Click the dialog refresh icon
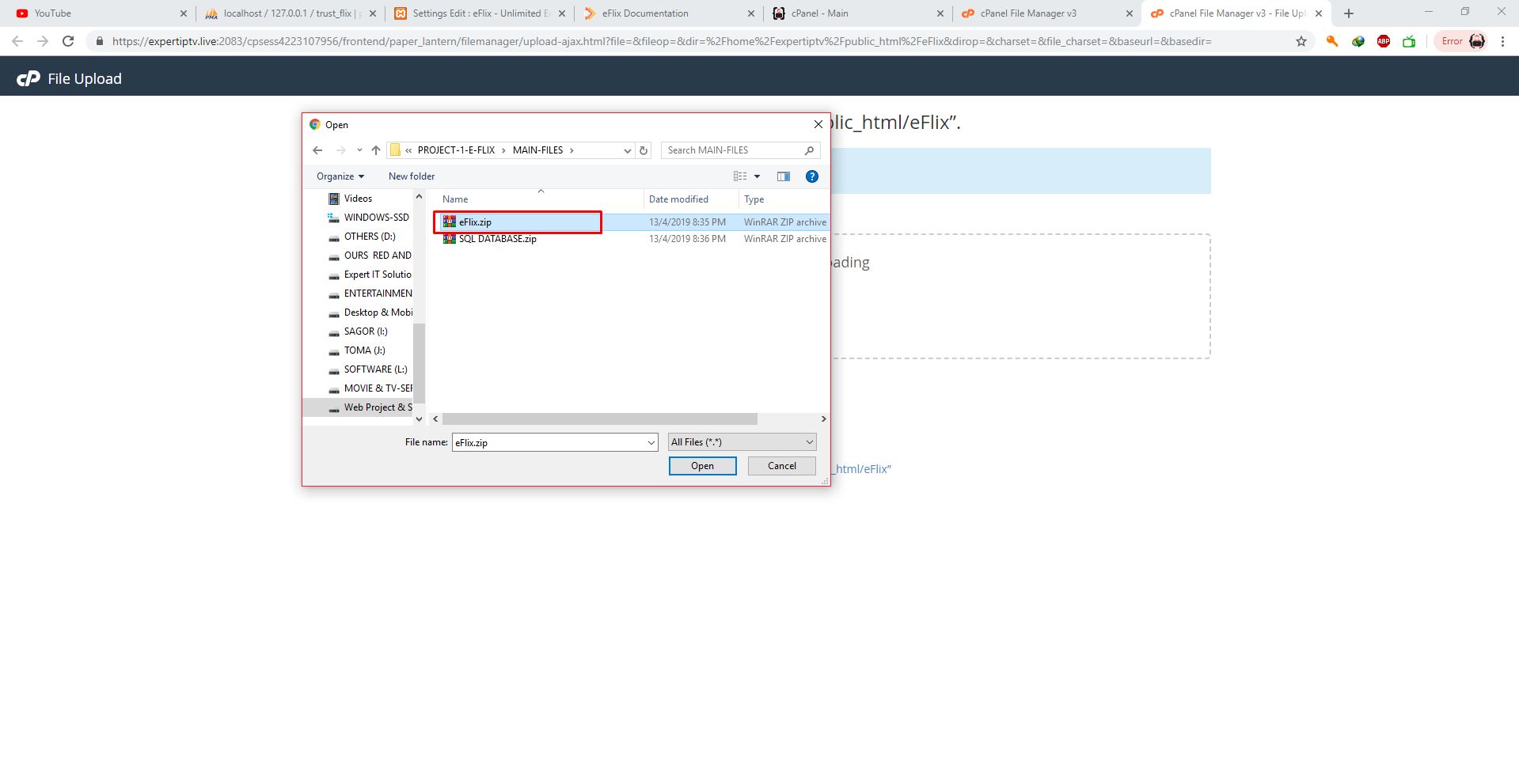This screenshot has width=1519, height=784. 644,150
